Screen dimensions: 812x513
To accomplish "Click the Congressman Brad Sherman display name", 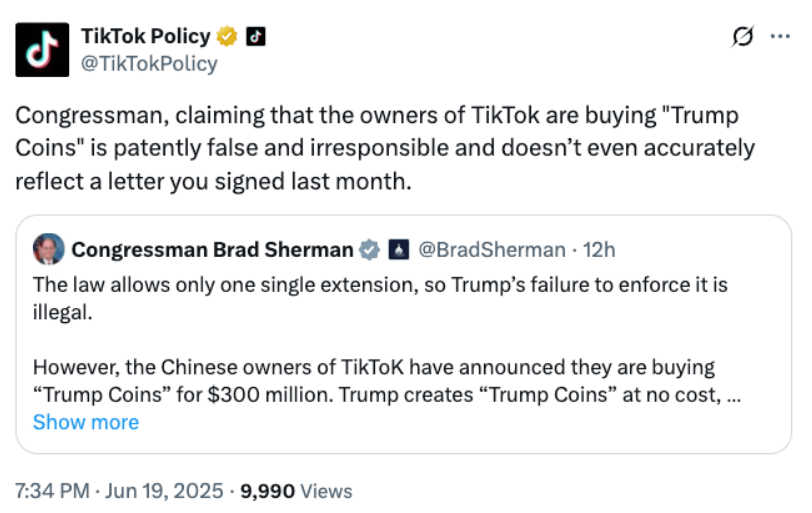I will point(212,250).
